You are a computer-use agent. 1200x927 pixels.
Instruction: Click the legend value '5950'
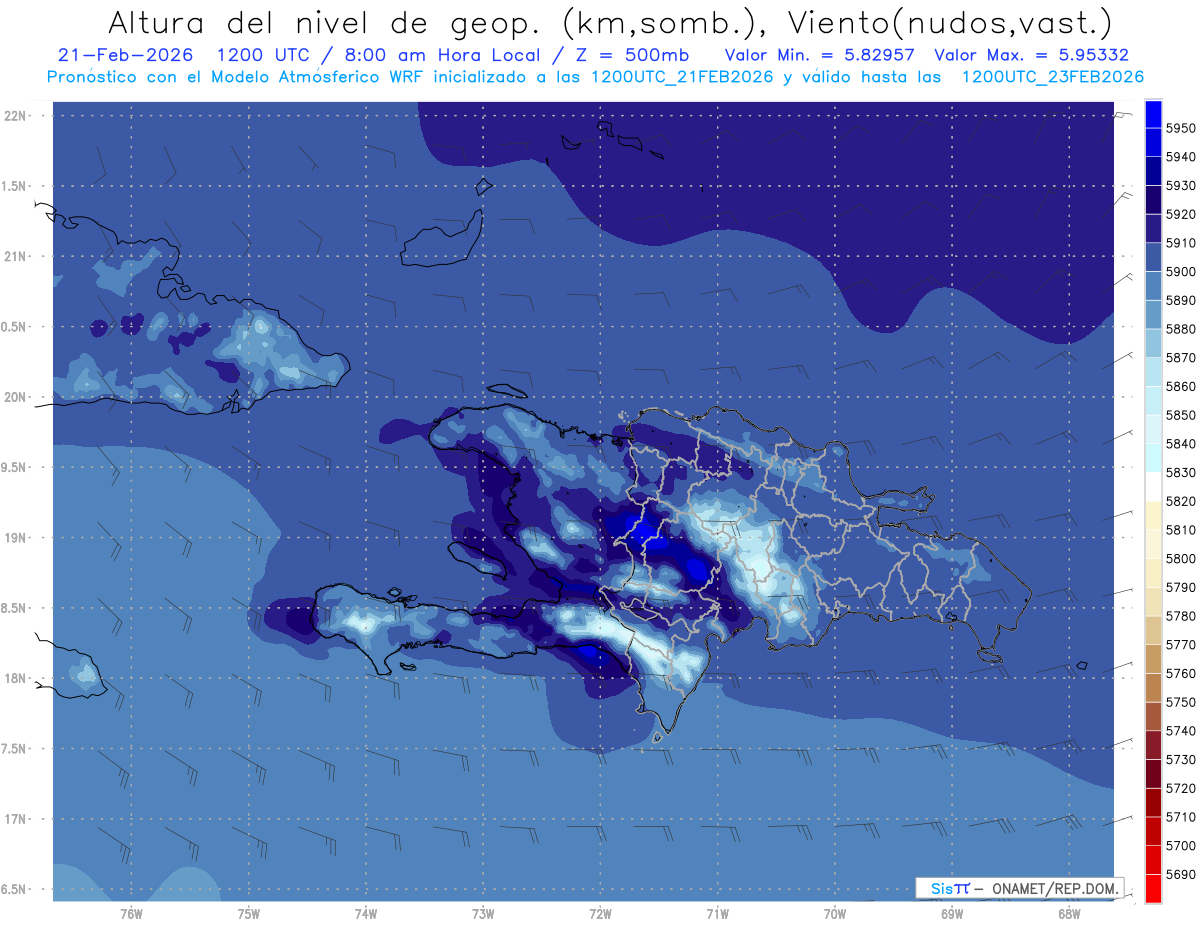click(x=1181, y=128)
